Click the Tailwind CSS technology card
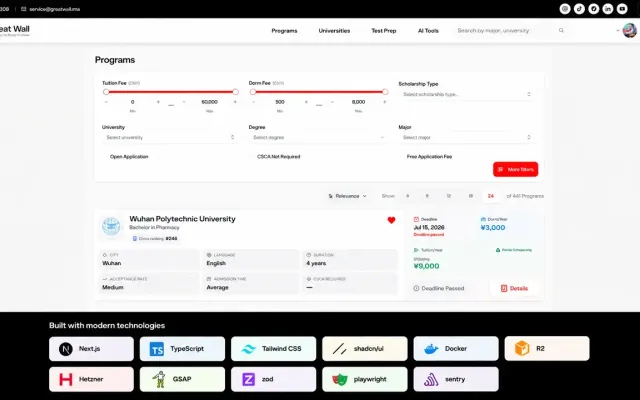 pos(273,349)
